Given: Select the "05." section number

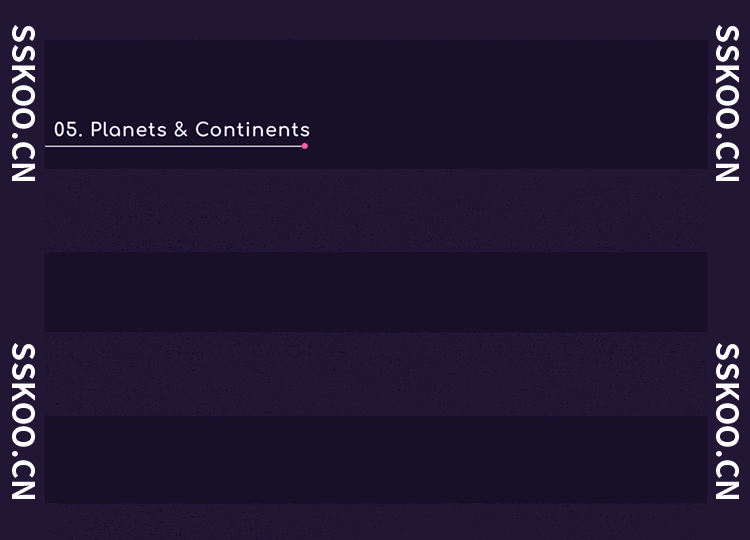Looking at the screenshot, I should coord(68,130).
